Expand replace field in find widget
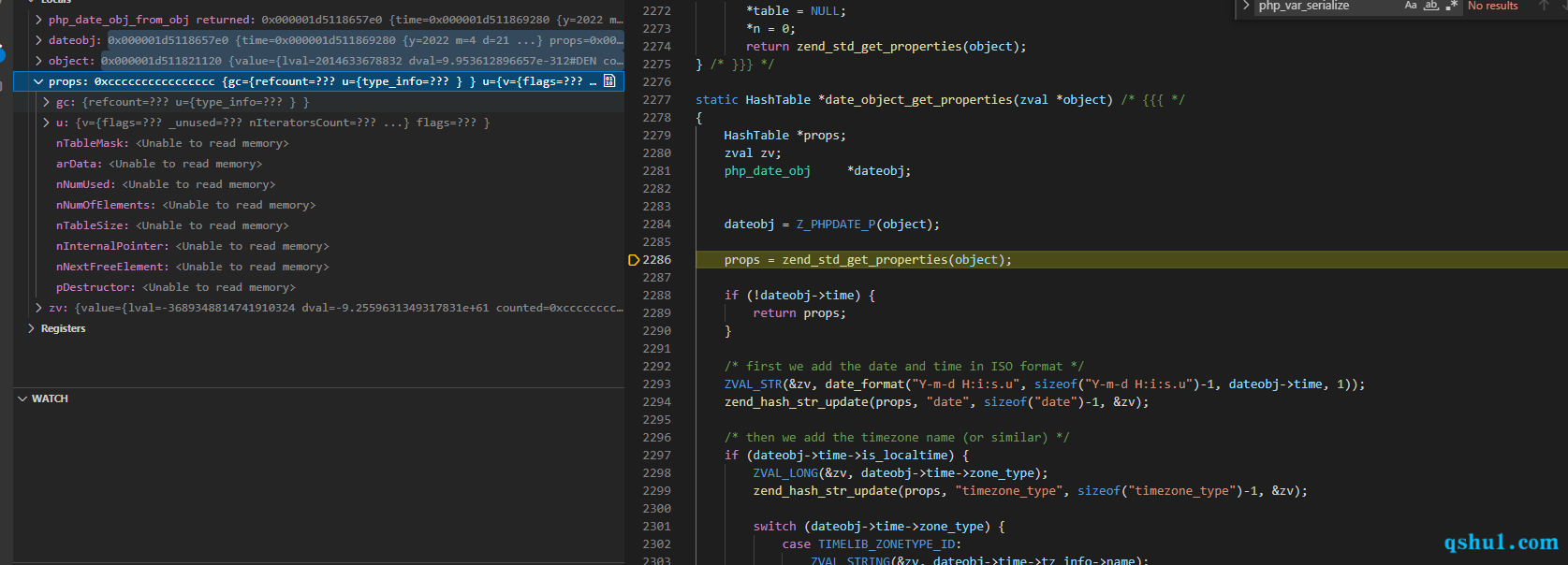The image size is (1568, 565). pos(1246,6)
